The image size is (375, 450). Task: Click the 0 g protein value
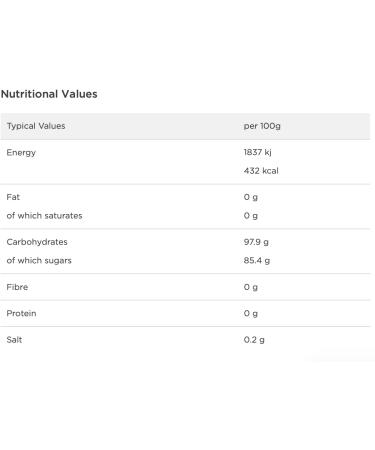[251, 313]
